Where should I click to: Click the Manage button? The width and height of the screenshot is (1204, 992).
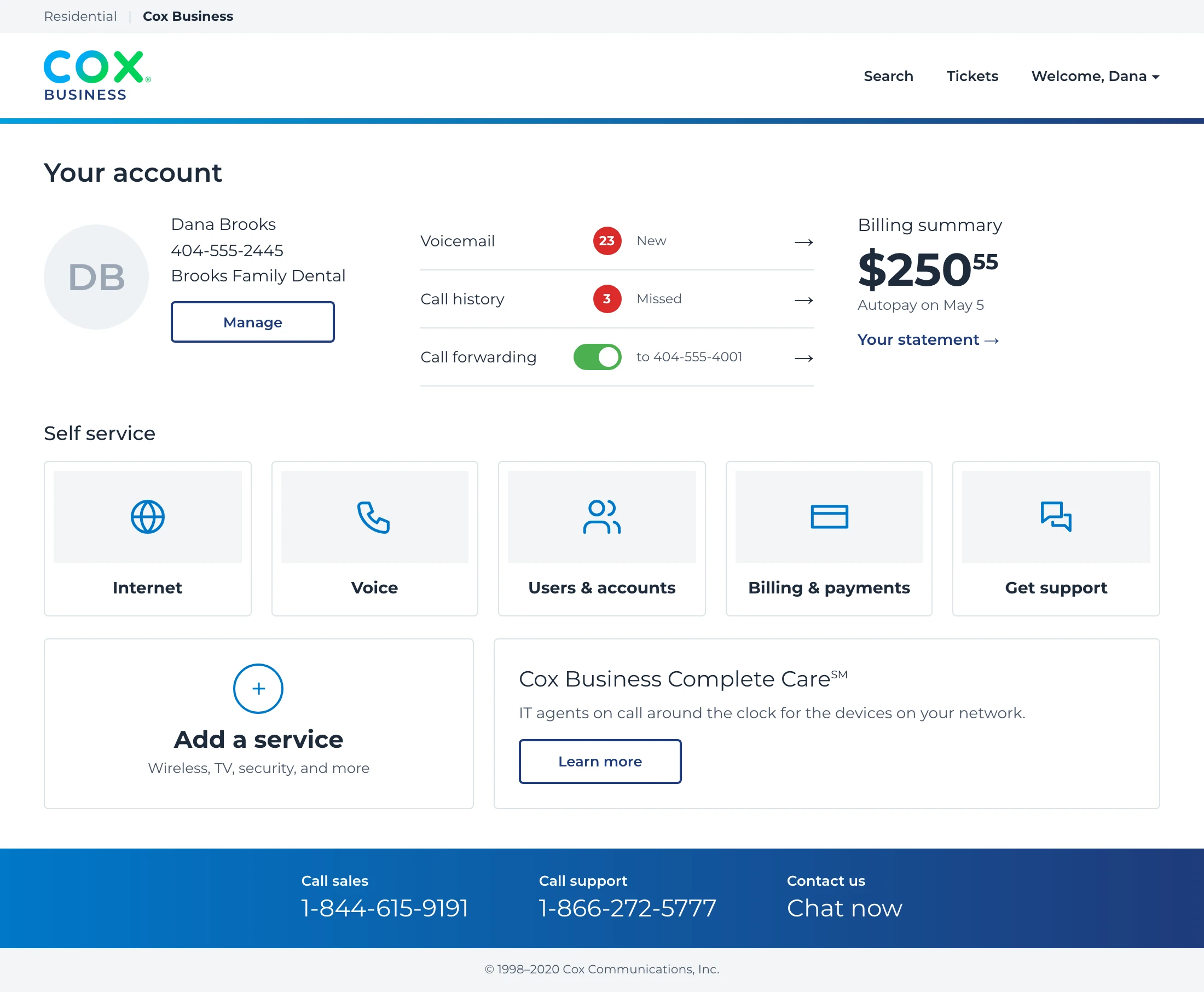click(252, 322)
